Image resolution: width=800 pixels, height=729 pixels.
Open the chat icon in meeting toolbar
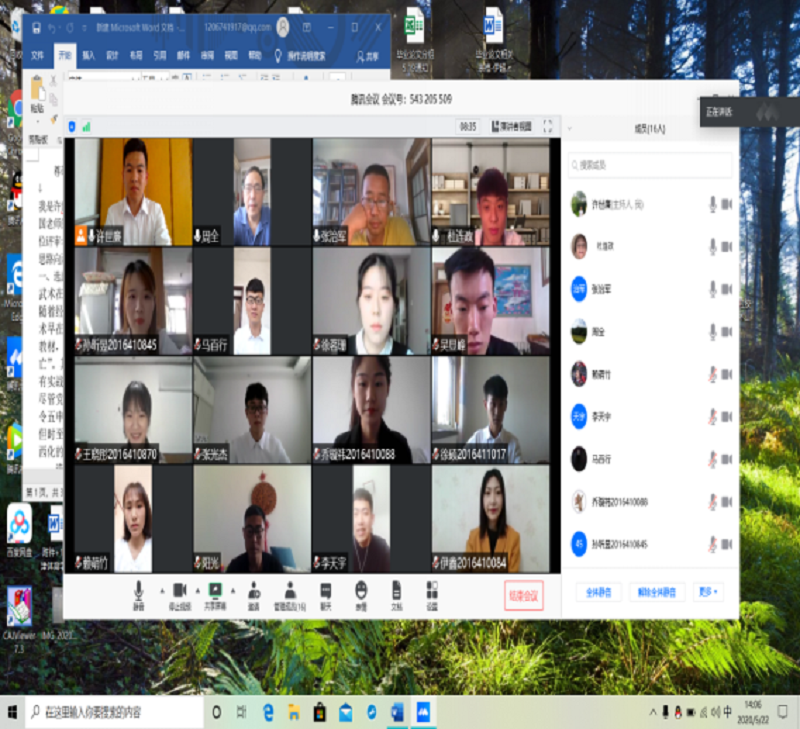point(326,591)
